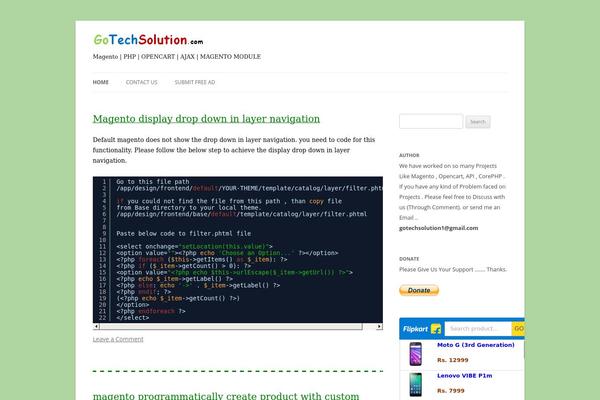Click the Flipkart GO button
600x400 pixels.
[518, 328]
